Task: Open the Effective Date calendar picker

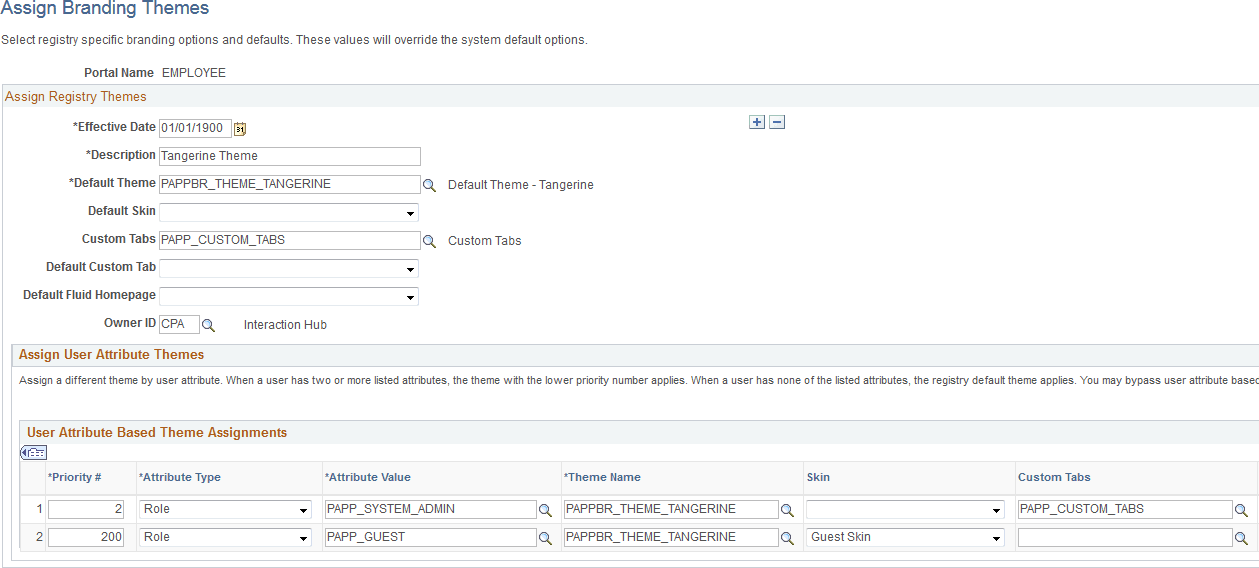Action: click(240, 128)
